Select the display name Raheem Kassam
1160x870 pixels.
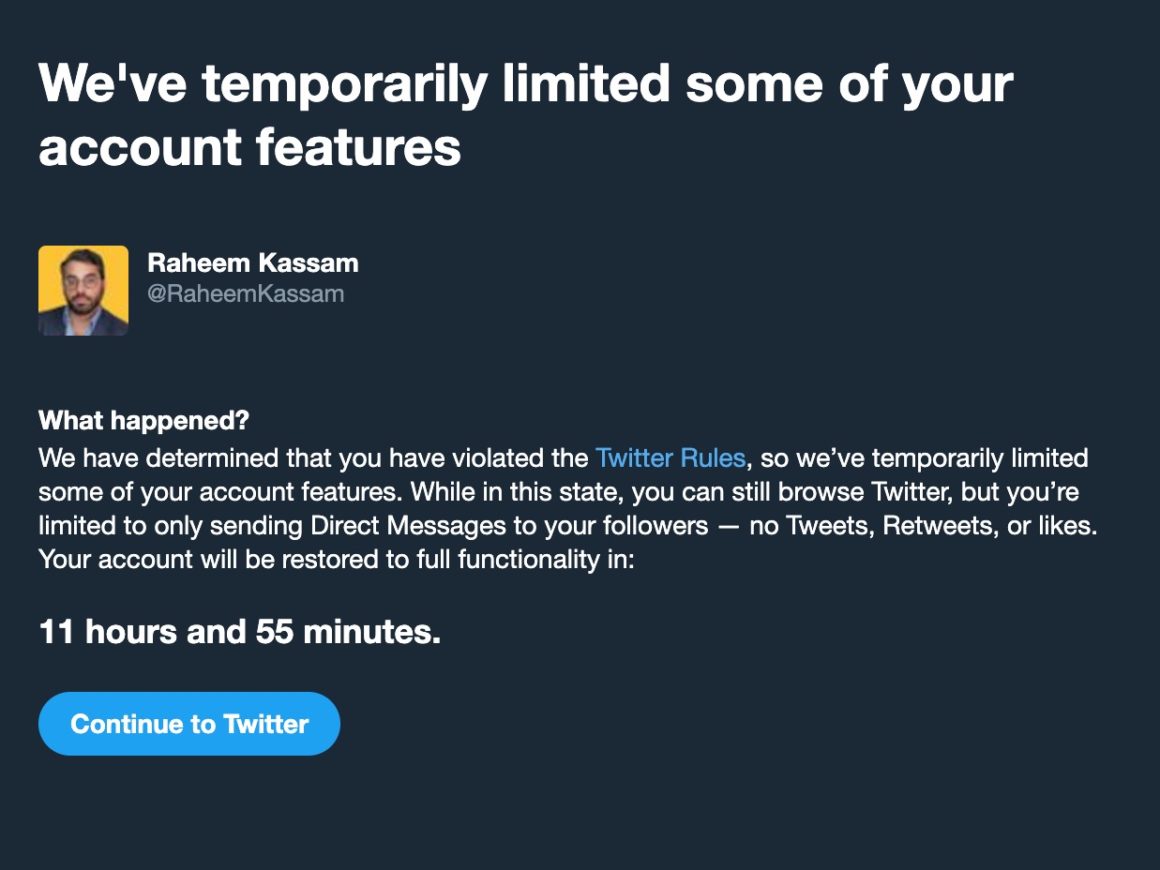coord(252,263)
